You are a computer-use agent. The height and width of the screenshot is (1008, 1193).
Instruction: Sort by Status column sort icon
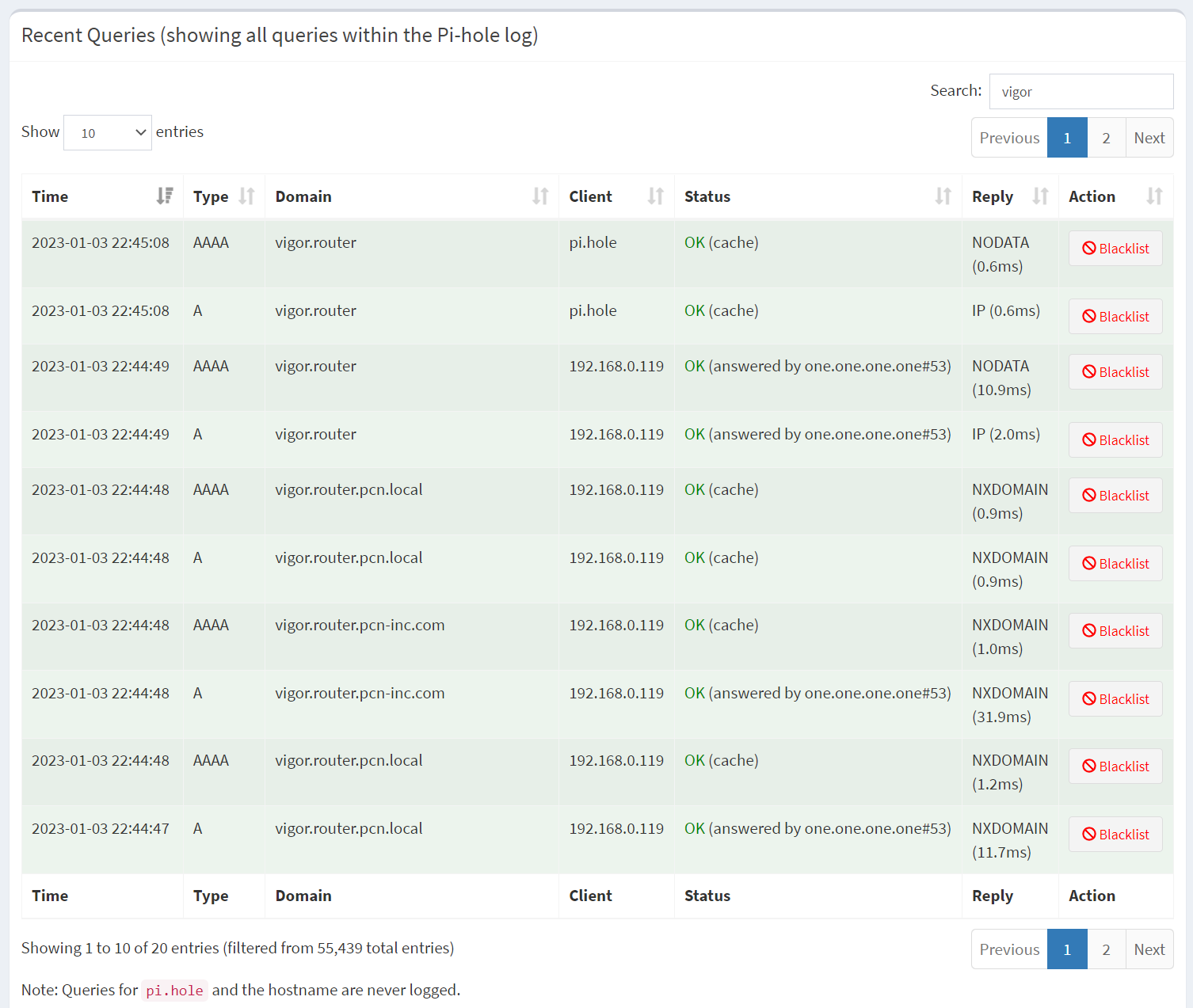[x=943, y=196]
